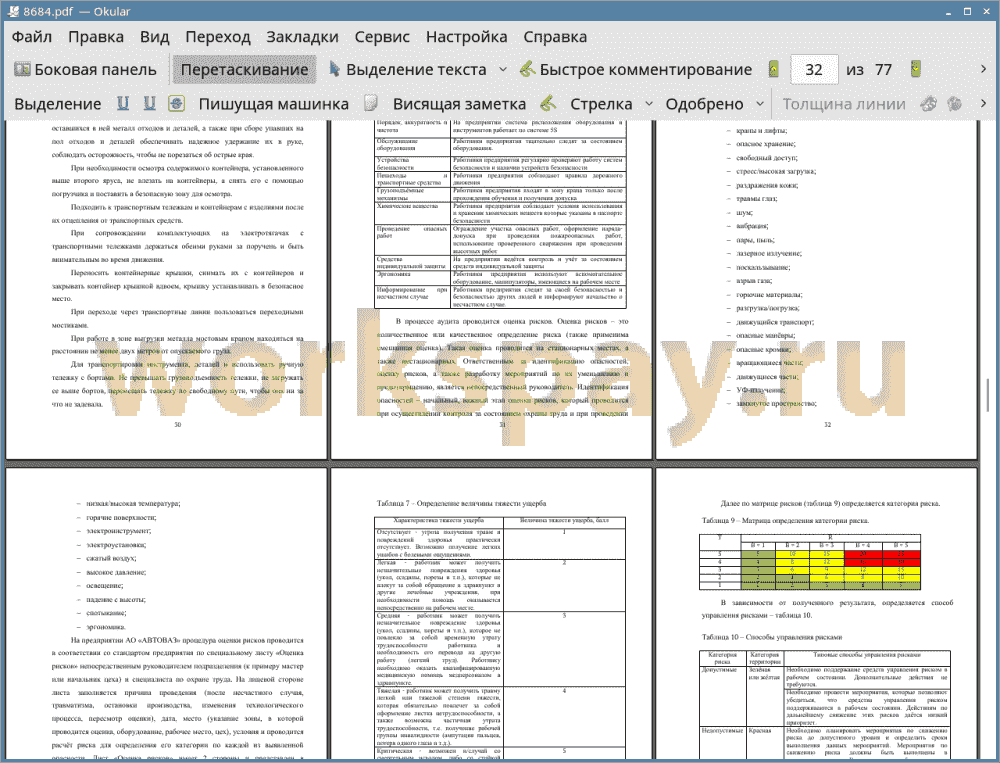The image size is (1000, 763).
Task: Click the Okular app icon in title bar
Action: click(12, 11)
